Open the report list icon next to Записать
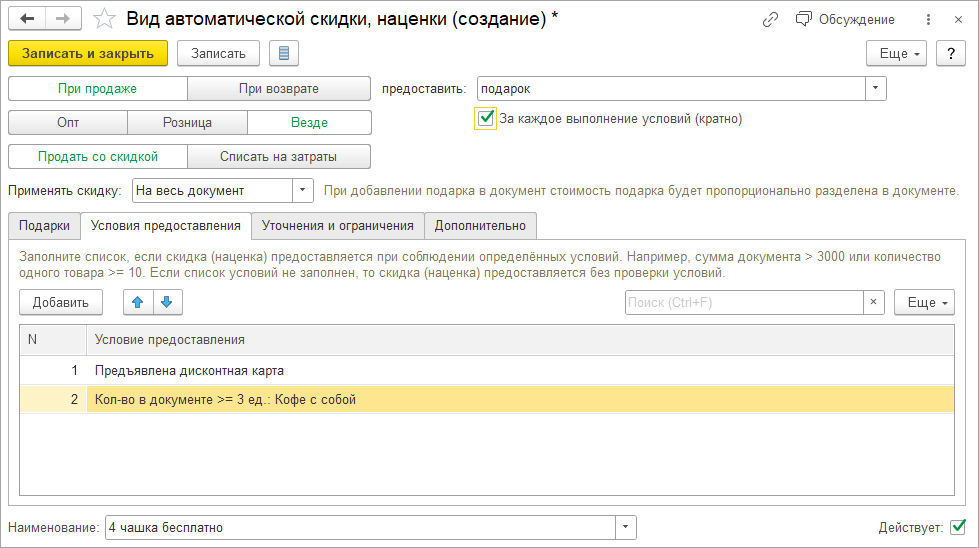The width and height of the screenshot is (979, 548). (284, 53)
